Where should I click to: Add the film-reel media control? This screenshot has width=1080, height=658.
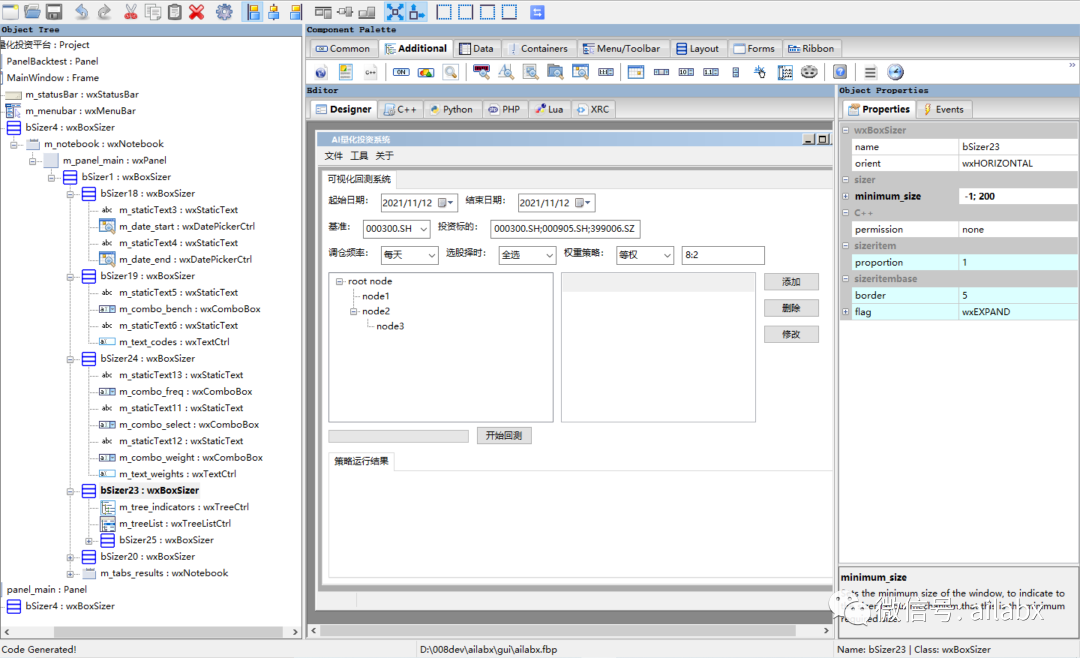coord(809,72)
